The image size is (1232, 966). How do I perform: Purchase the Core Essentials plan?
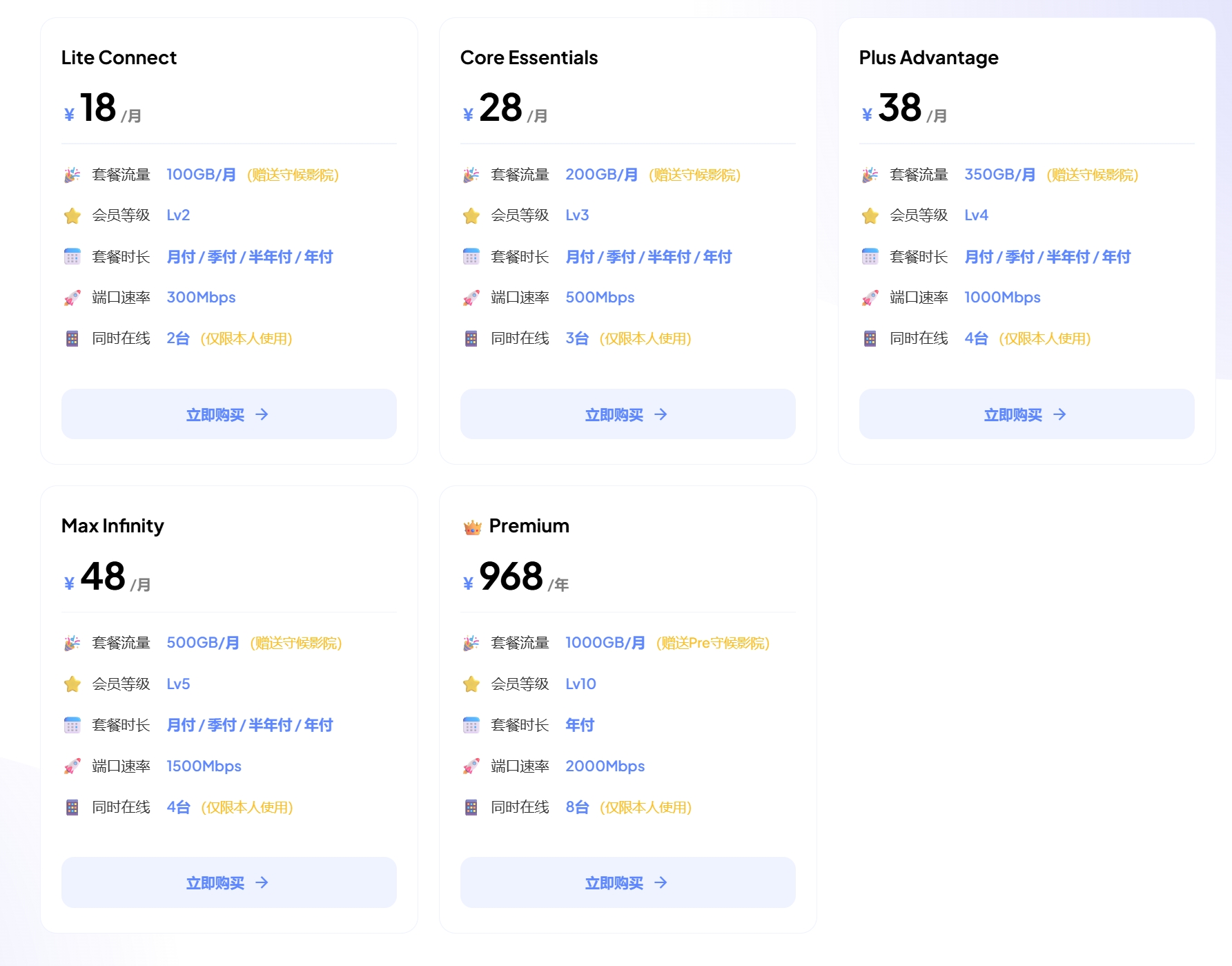(627, 414)
